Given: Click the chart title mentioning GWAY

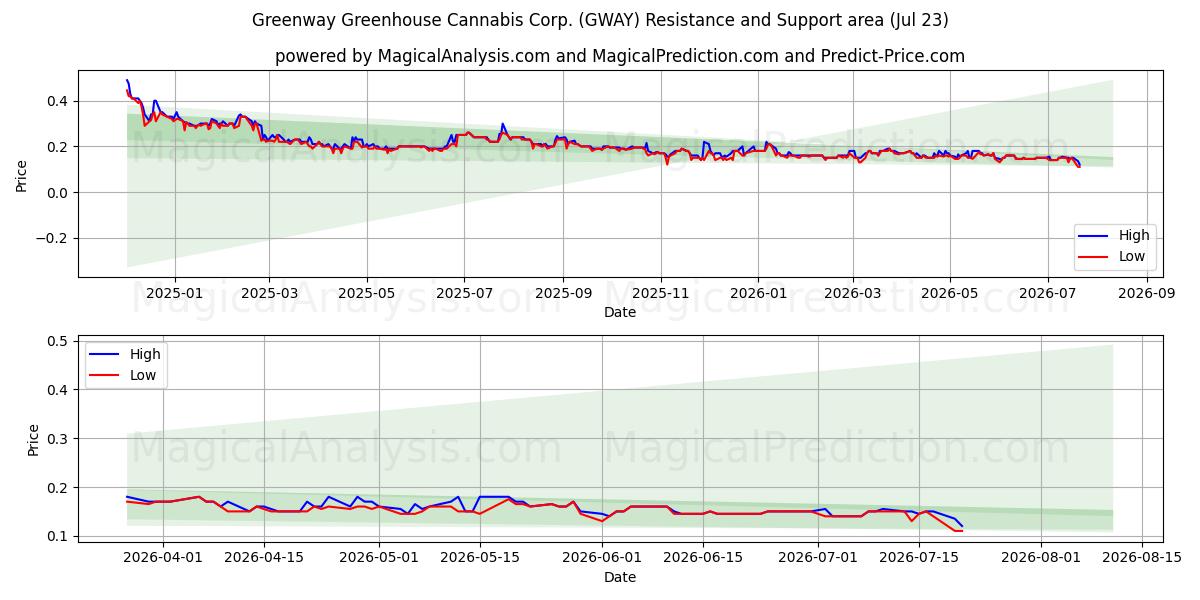Looking at the screenshot, I should click(600, 20).
